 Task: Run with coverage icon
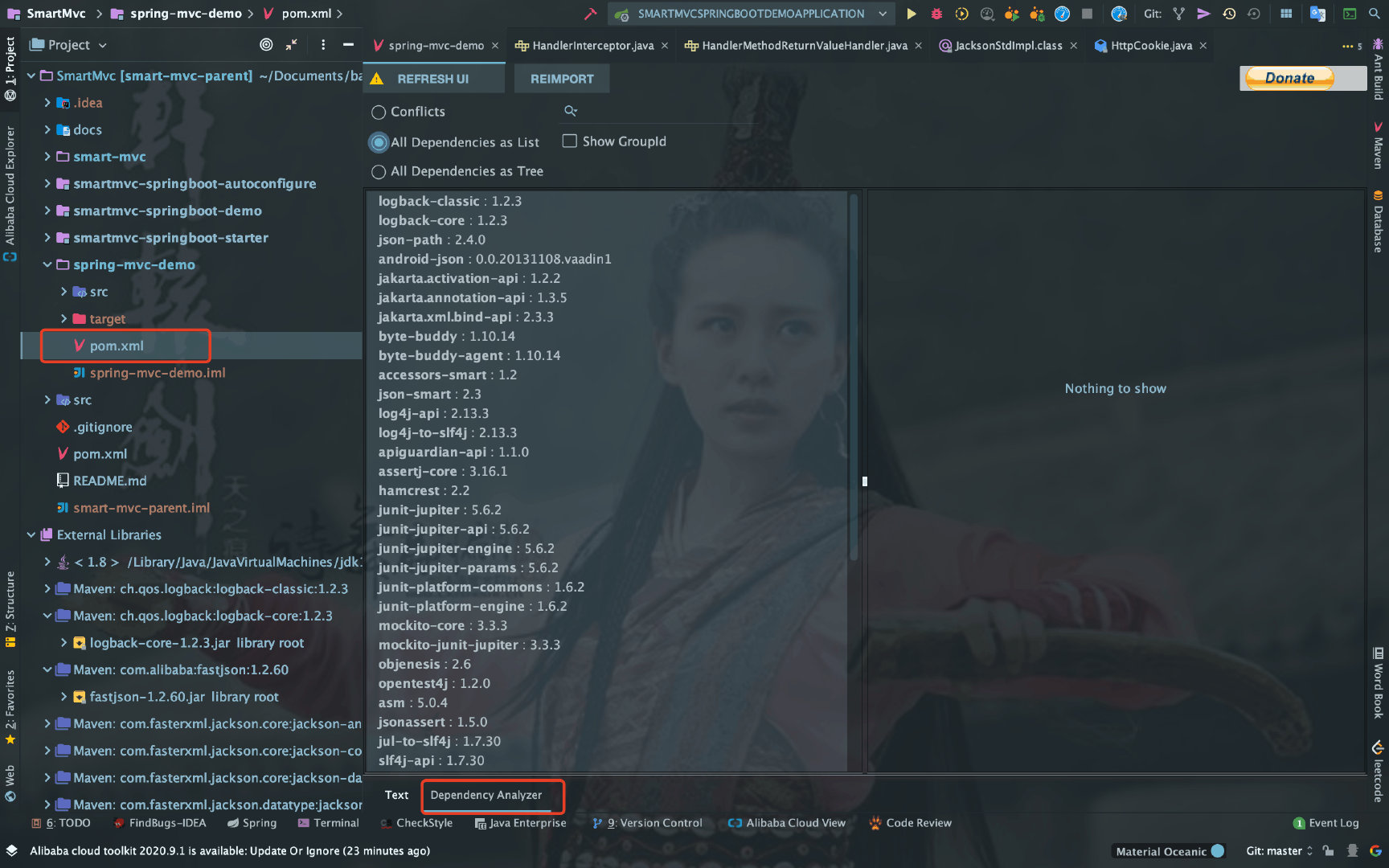(x=961, y=14)
